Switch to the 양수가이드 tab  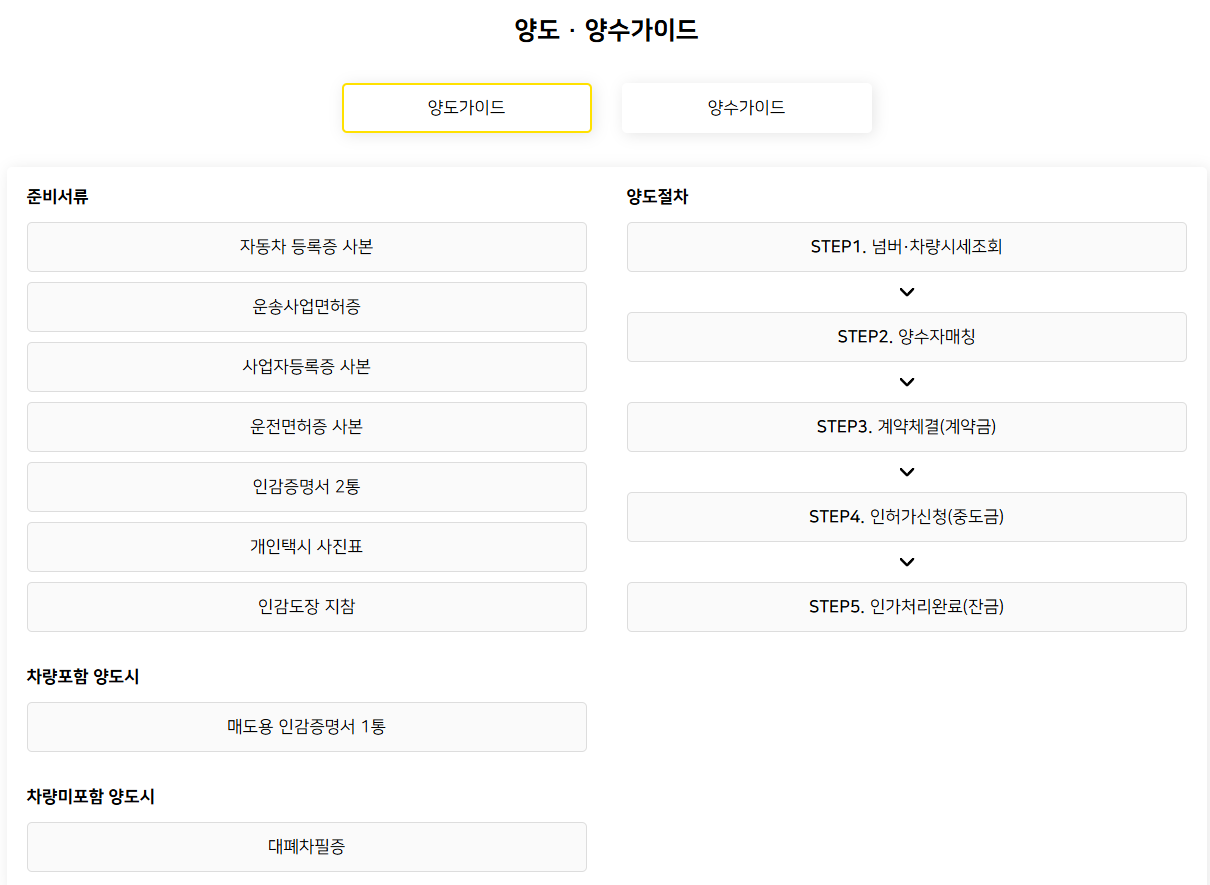(747, 107)
